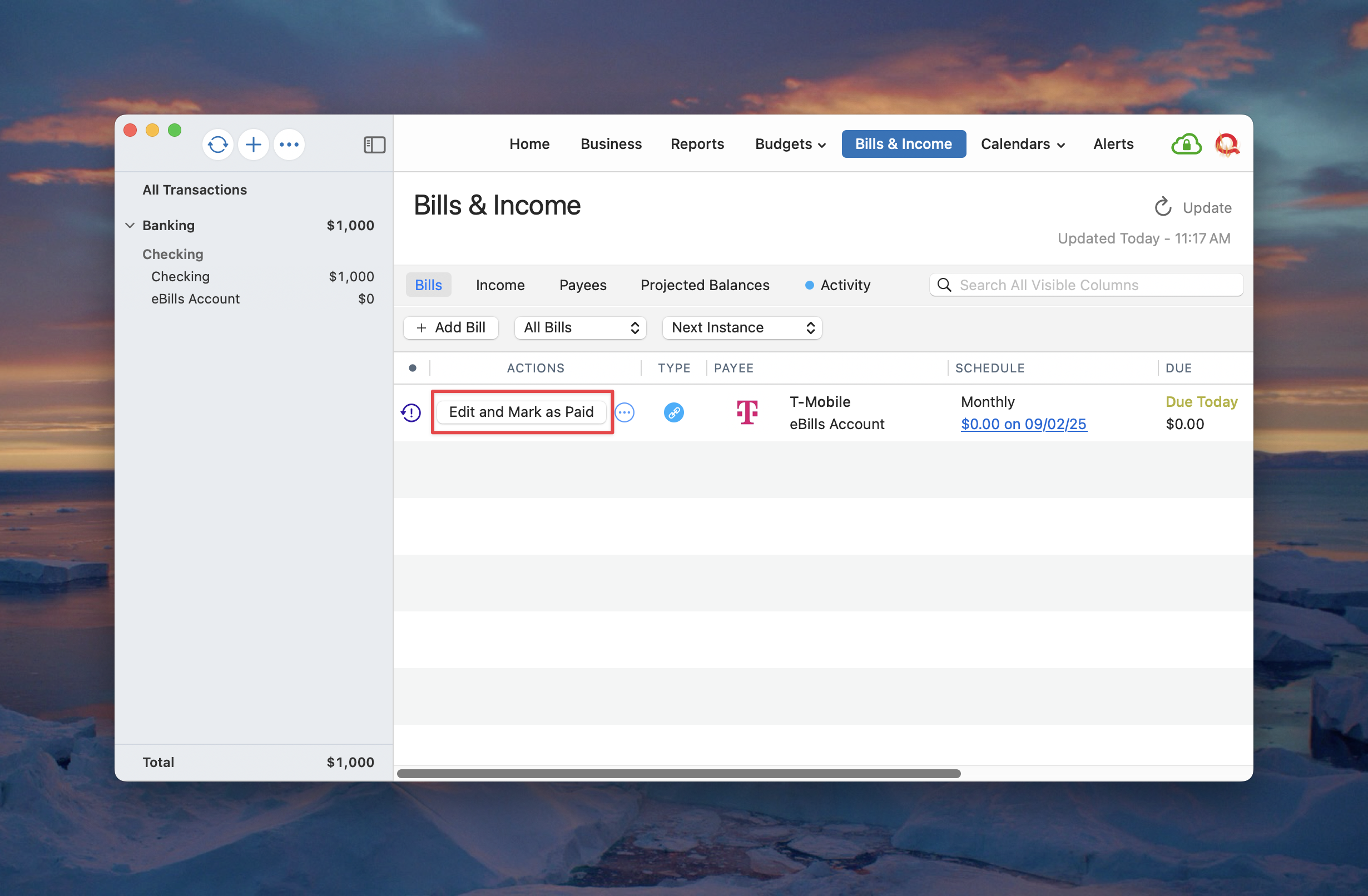Screen dimensions: 1368x896
Task: Open the Next Instance dropdown
Action: point(741,327)
